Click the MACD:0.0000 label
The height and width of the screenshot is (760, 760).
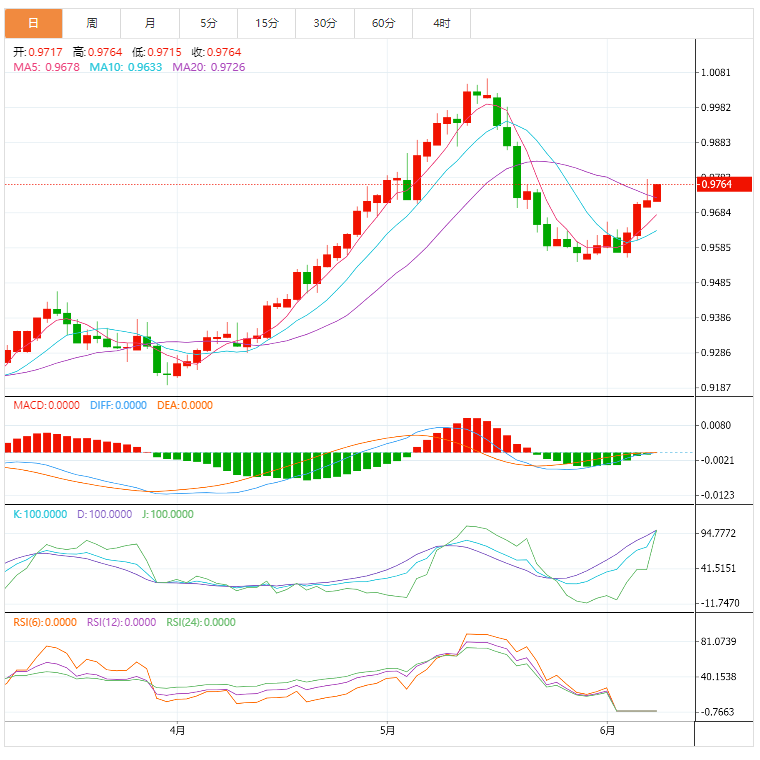47,405
